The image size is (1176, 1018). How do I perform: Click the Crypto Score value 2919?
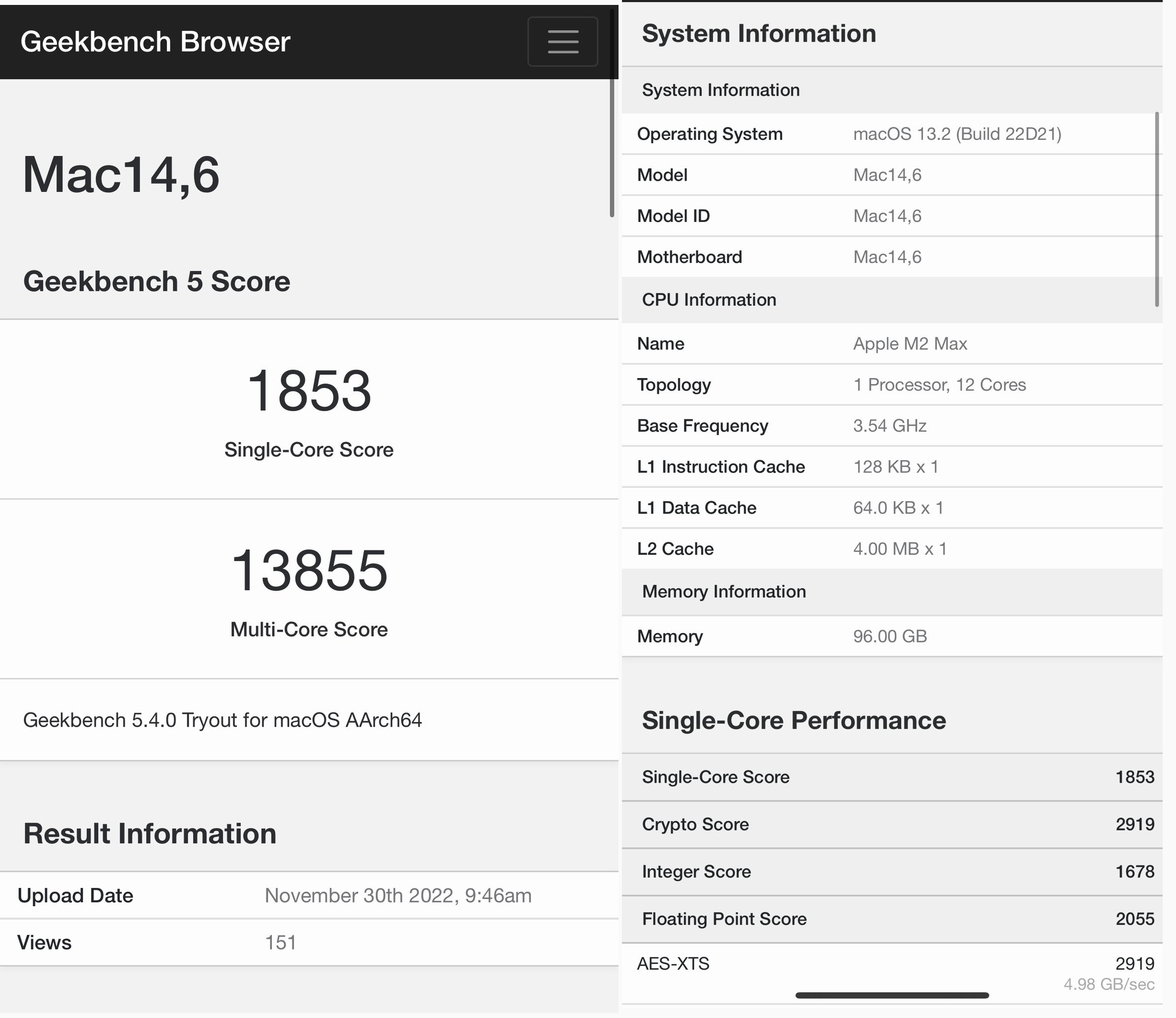[1135, 824]
